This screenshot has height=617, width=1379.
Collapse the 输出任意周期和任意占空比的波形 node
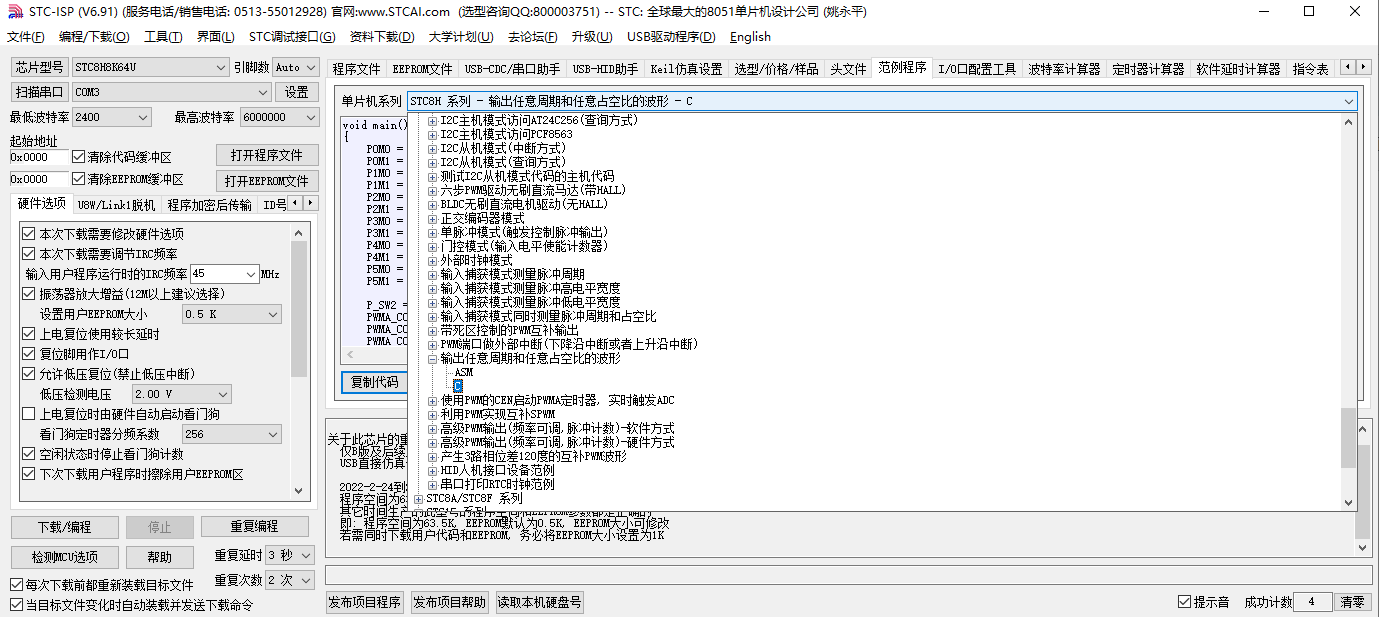click(x=433, y=358)
